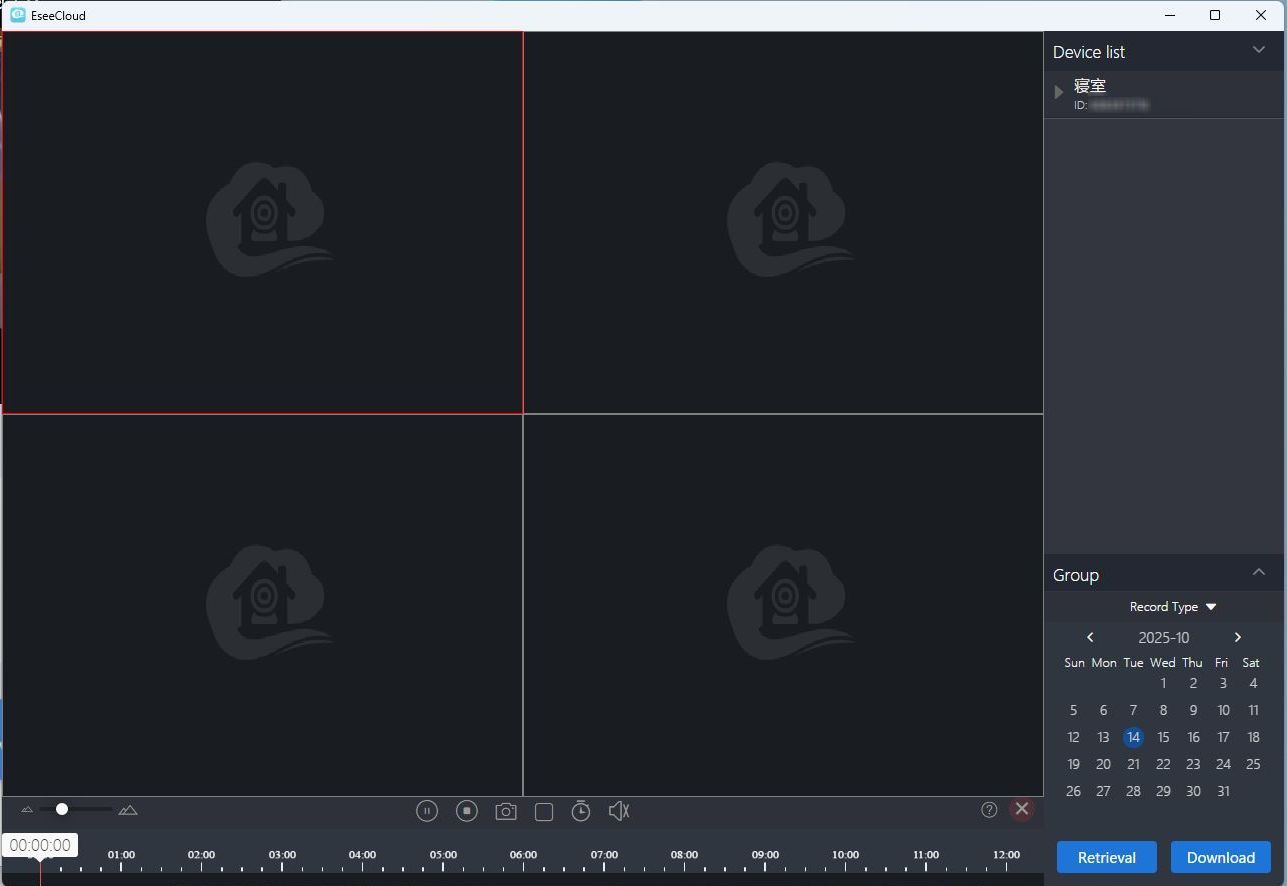Collapse the Device list panel
Screen dimensions: 1287x886
[x=1258, y=51]
